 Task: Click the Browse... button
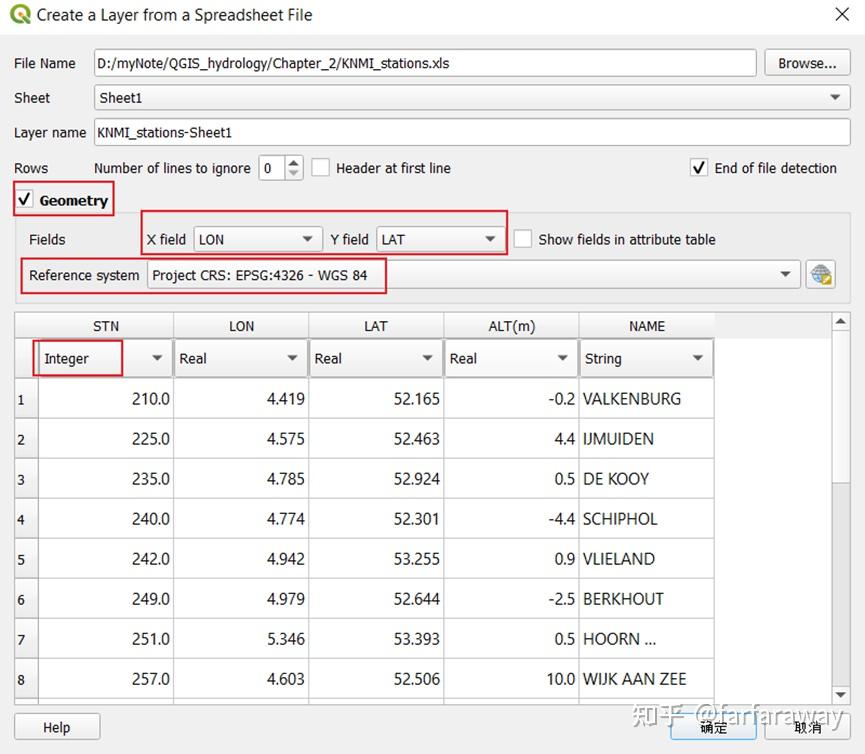click(x=806, y=63)
